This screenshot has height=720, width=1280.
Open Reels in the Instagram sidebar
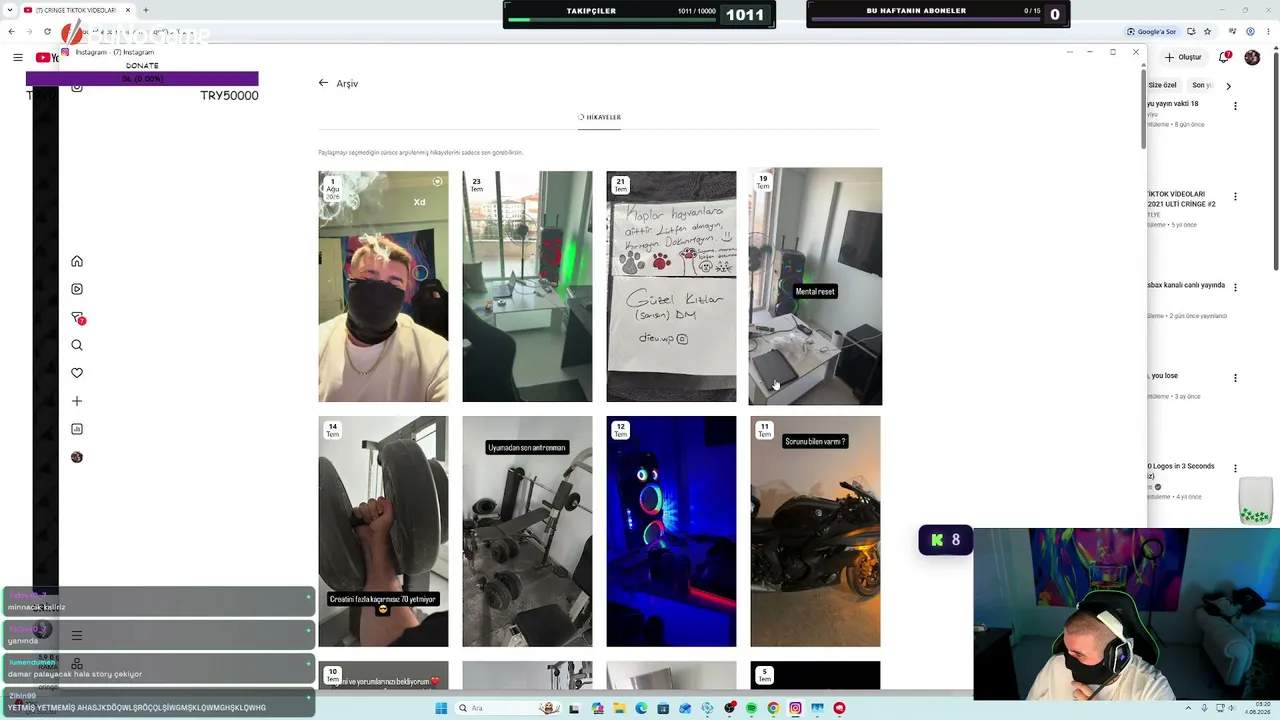coord(77,289)
